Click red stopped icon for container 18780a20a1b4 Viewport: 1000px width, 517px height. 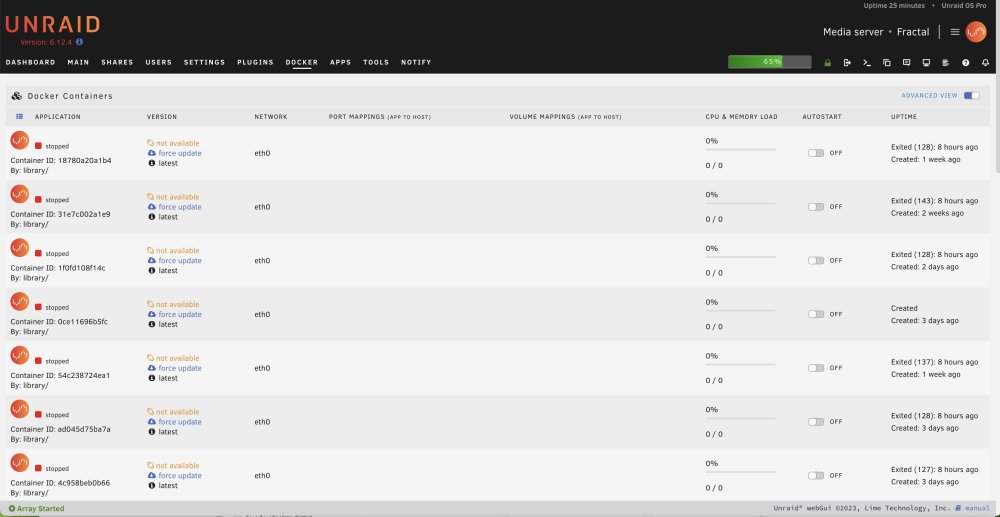[38, 146]
